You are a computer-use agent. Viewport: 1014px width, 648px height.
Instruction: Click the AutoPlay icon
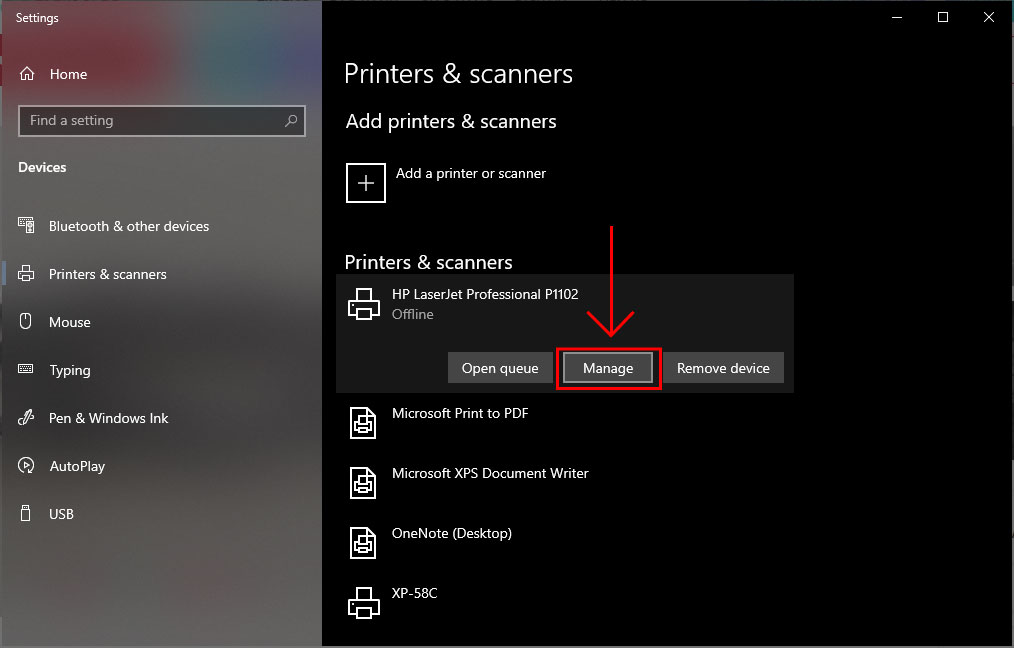point(26,466)
